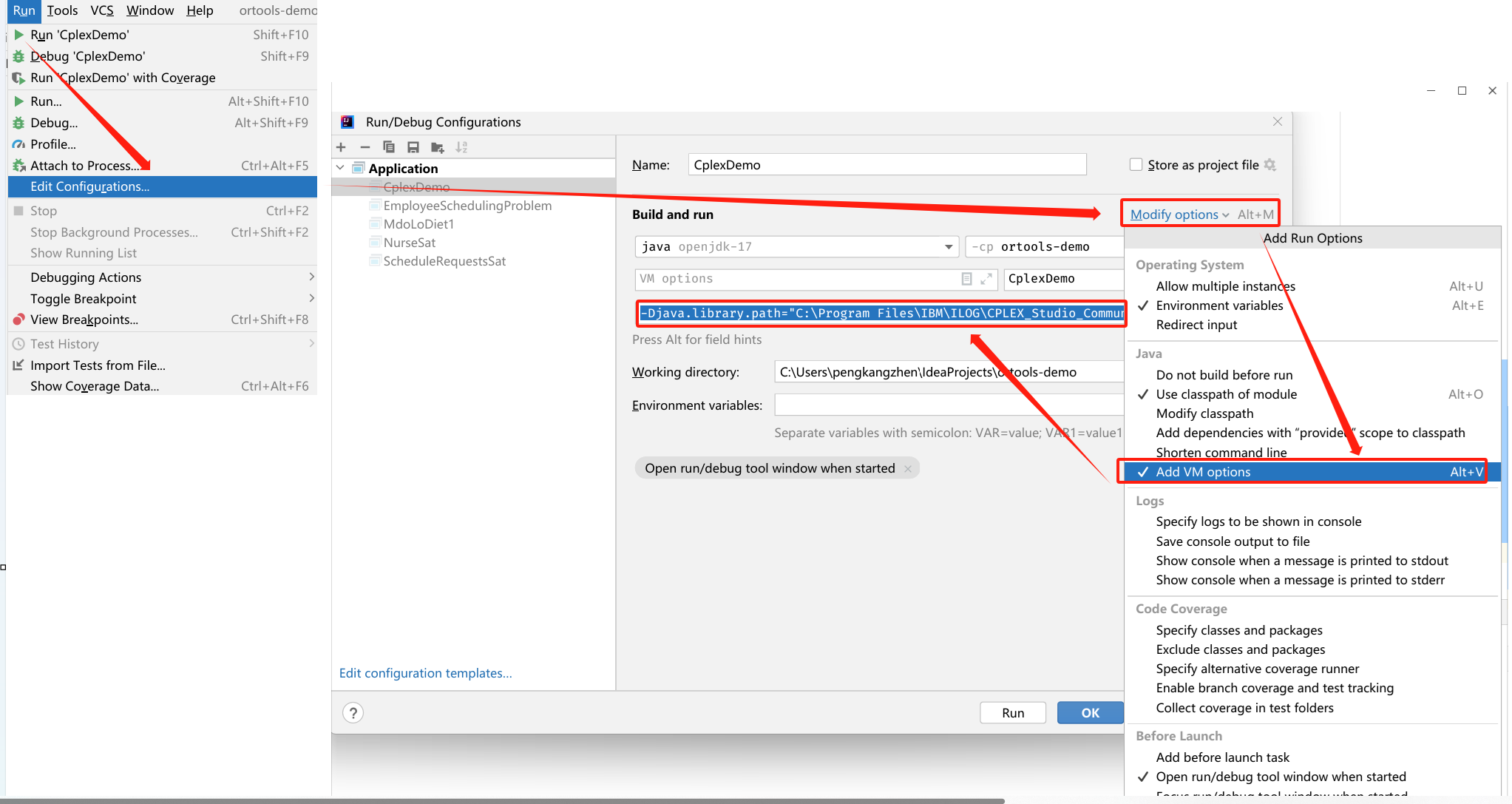Toggle Environment variables run option

pos(1219,305)
